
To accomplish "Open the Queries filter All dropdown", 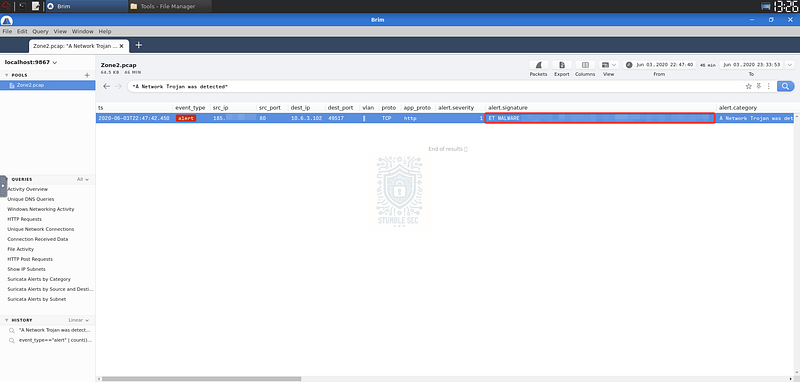I will [x=83, y=180].
